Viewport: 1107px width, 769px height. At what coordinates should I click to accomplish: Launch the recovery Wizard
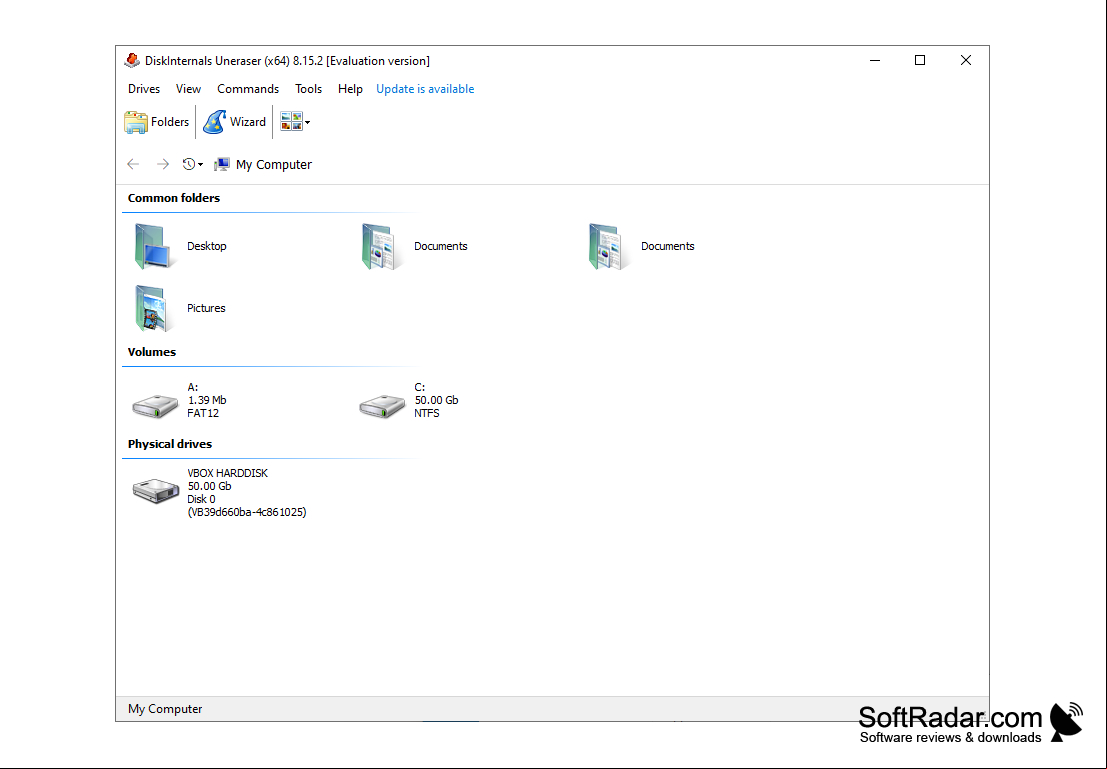[234, 122]
